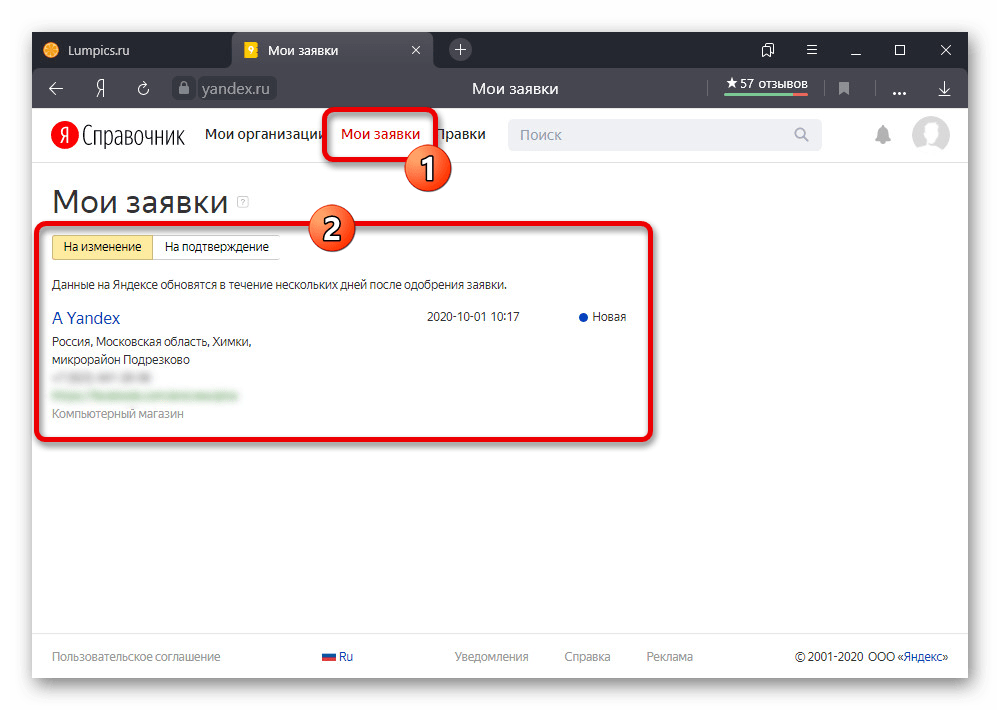Open a new tab with the plus button
The image size is (1000, 710).
point(459,50)
